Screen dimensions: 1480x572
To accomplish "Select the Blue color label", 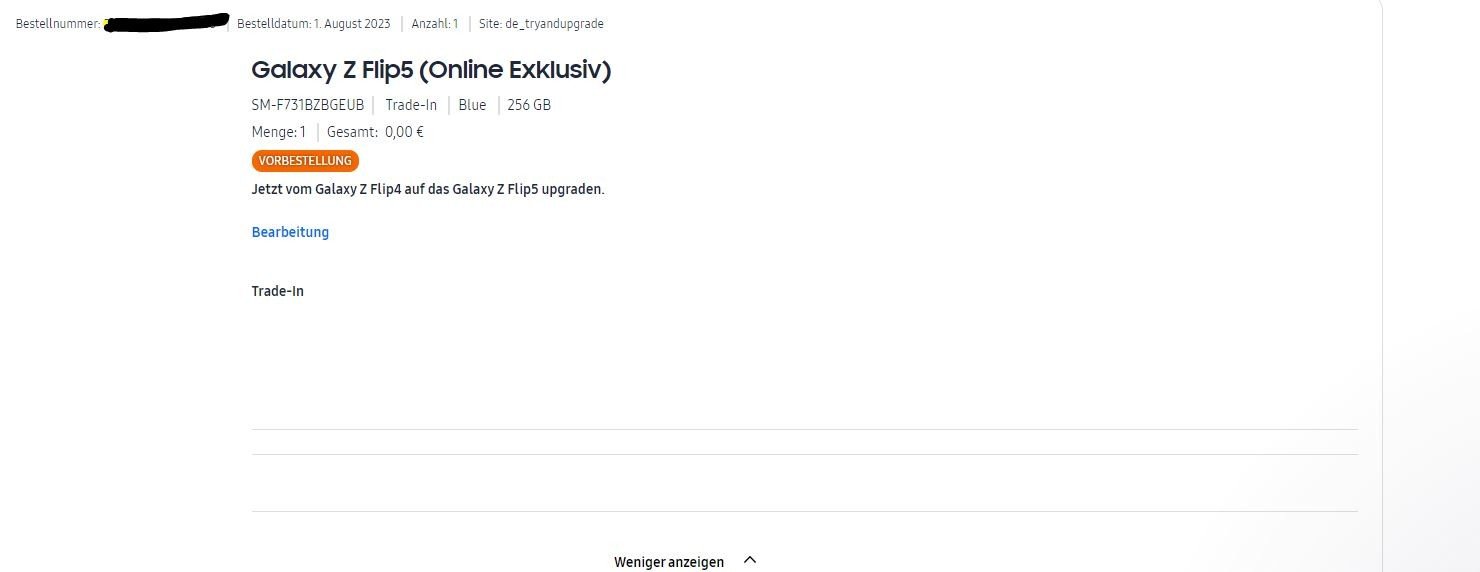I will point(472,105).
